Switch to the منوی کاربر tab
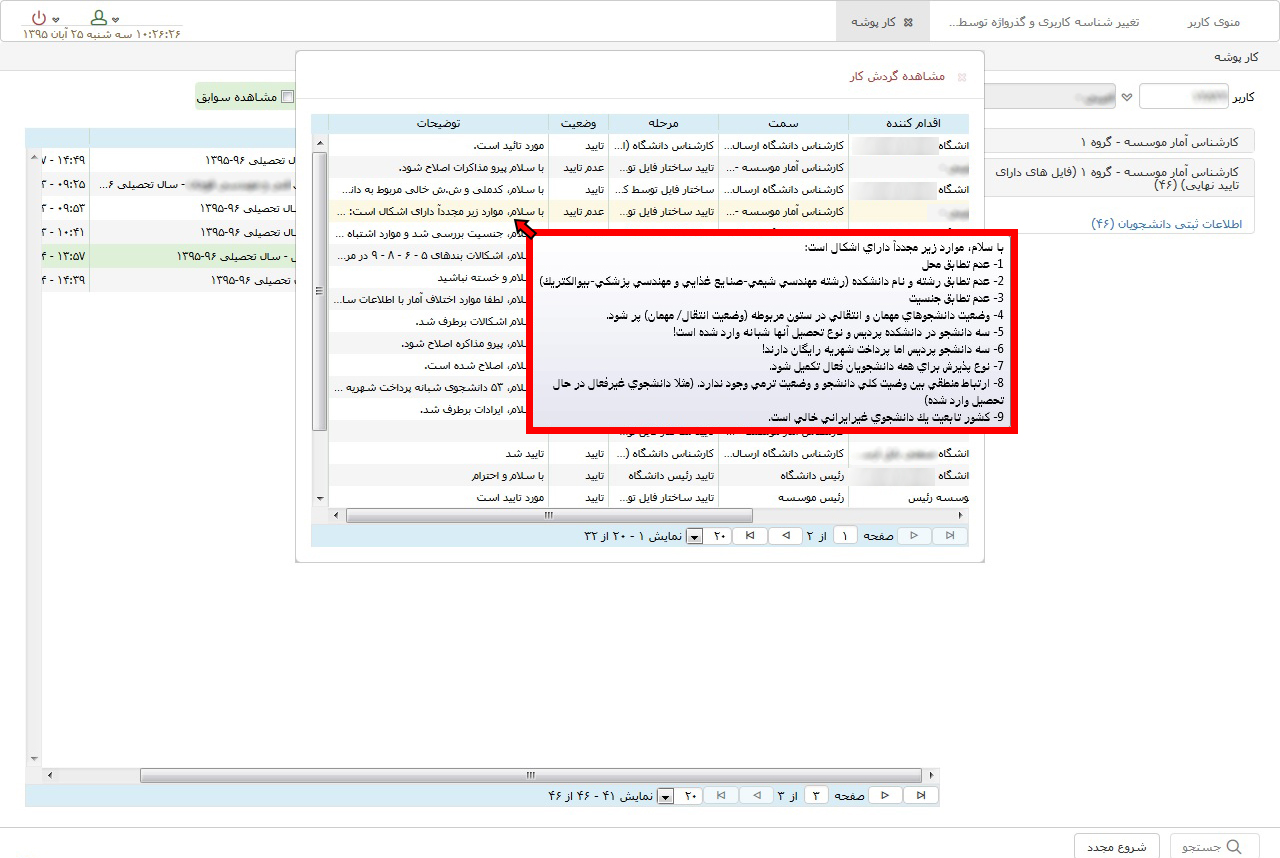This screenshot has width=1280, height=858. tap(1213, 21)
